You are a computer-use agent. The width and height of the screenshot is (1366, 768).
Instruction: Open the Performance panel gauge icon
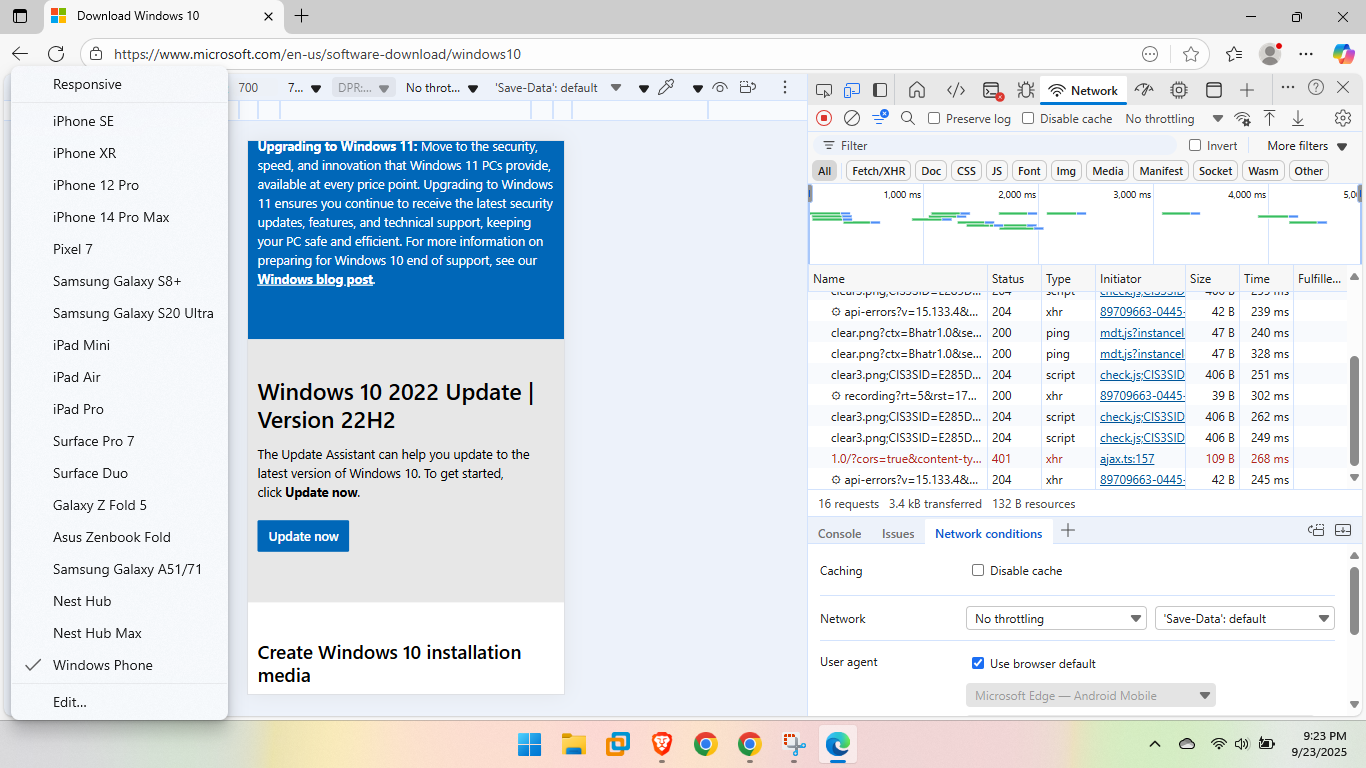click(x=1144, y=90)
